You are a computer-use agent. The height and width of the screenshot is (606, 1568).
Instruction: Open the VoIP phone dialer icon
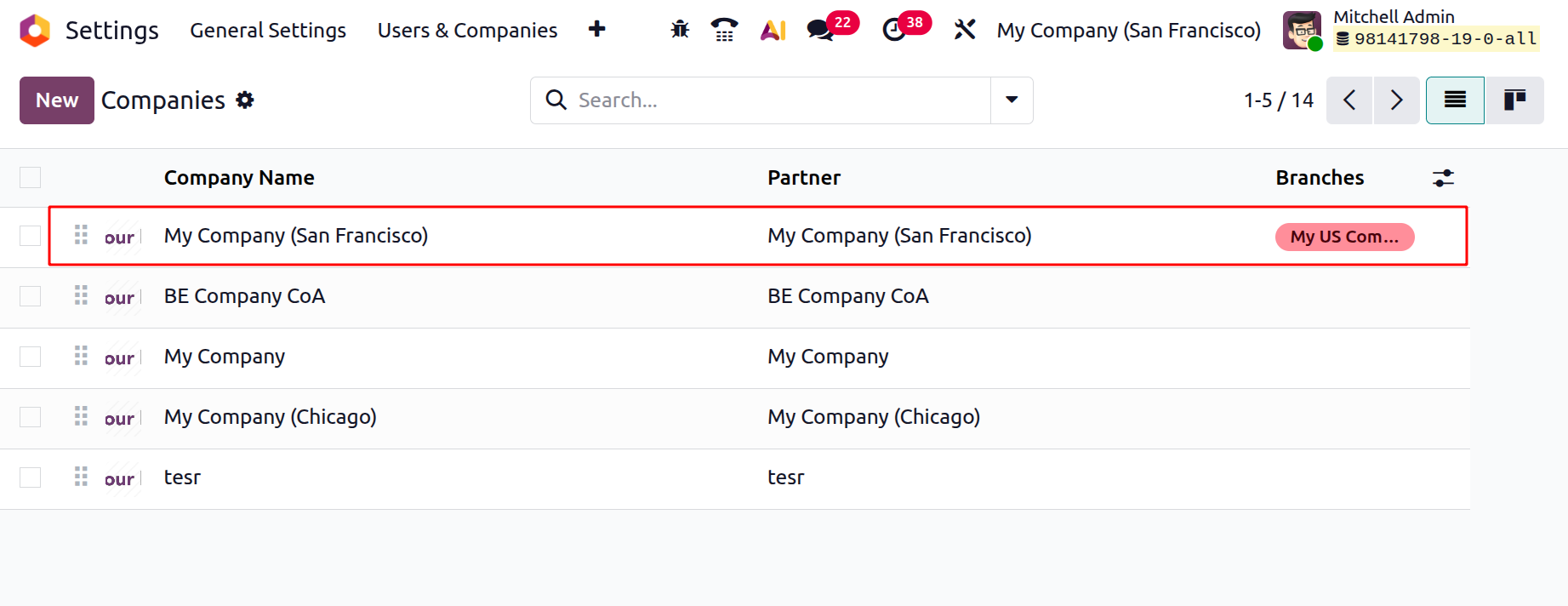(724, 30)
